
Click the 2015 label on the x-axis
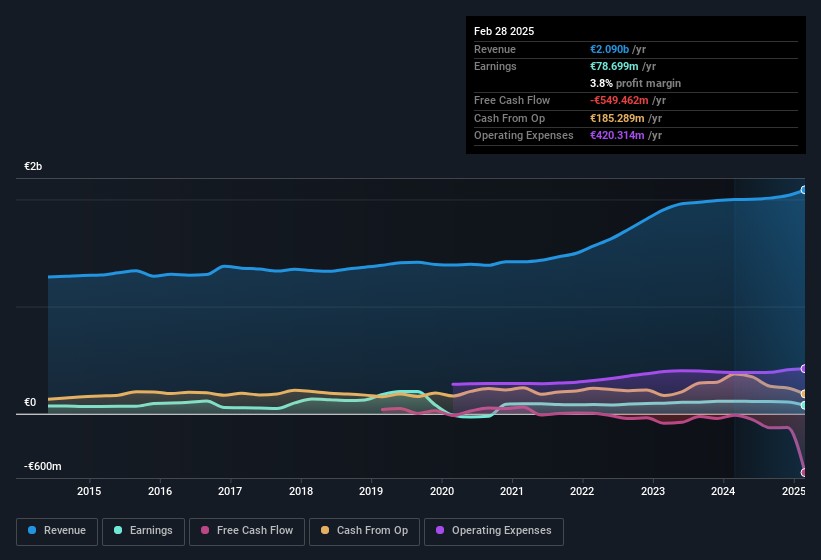(89, 491)
